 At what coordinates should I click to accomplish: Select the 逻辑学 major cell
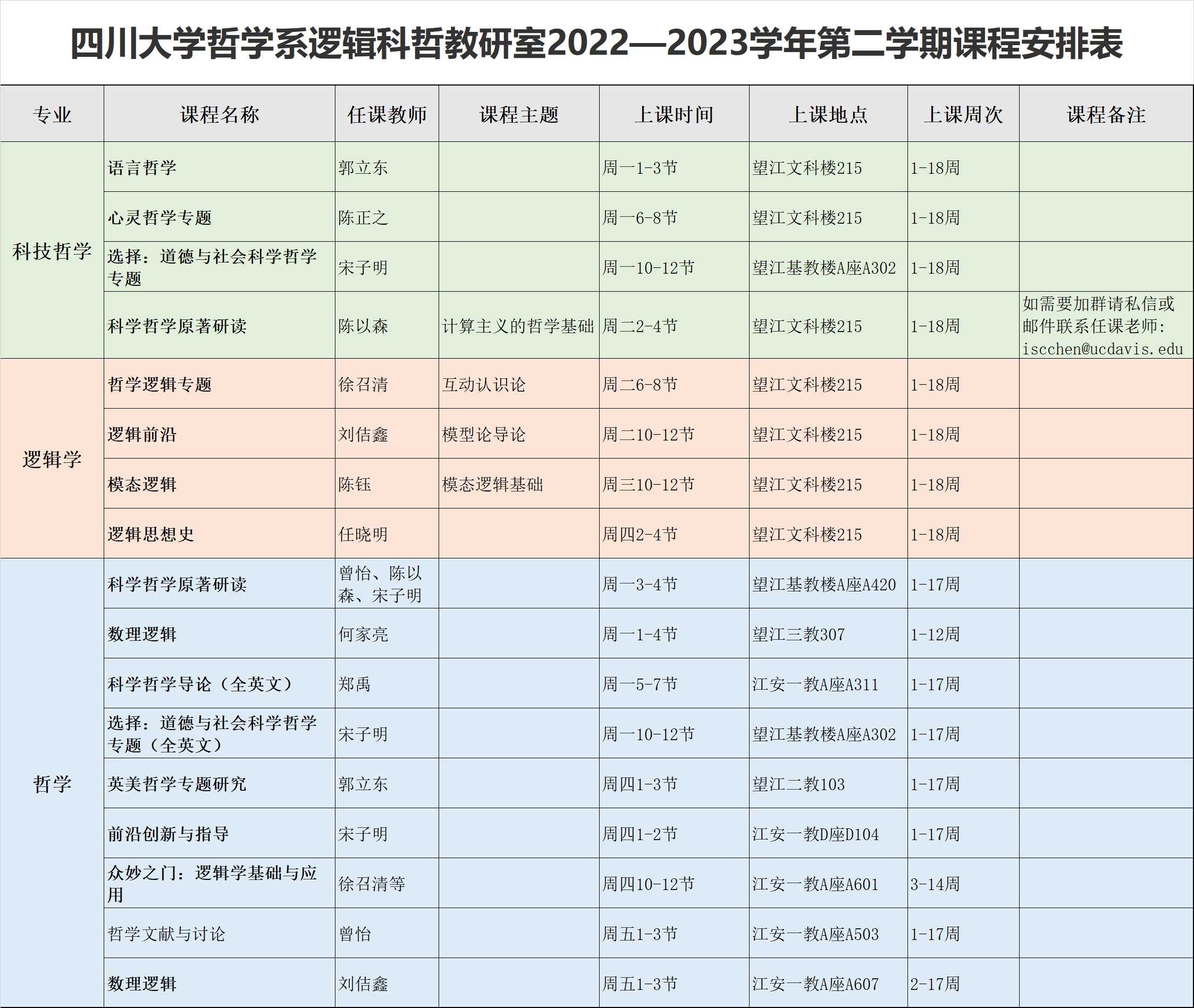tap(52, 459)
